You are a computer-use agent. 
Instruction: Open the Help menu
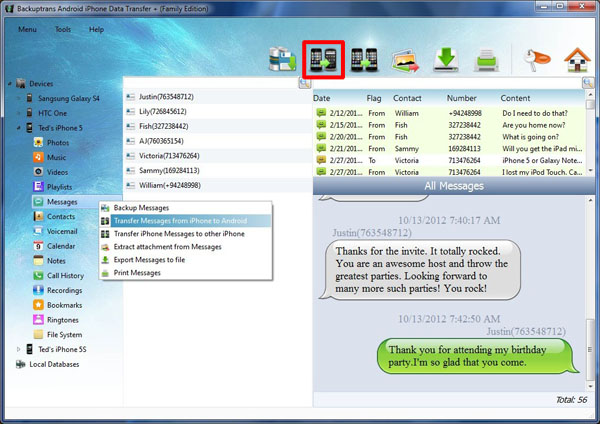tap(96, 29)
